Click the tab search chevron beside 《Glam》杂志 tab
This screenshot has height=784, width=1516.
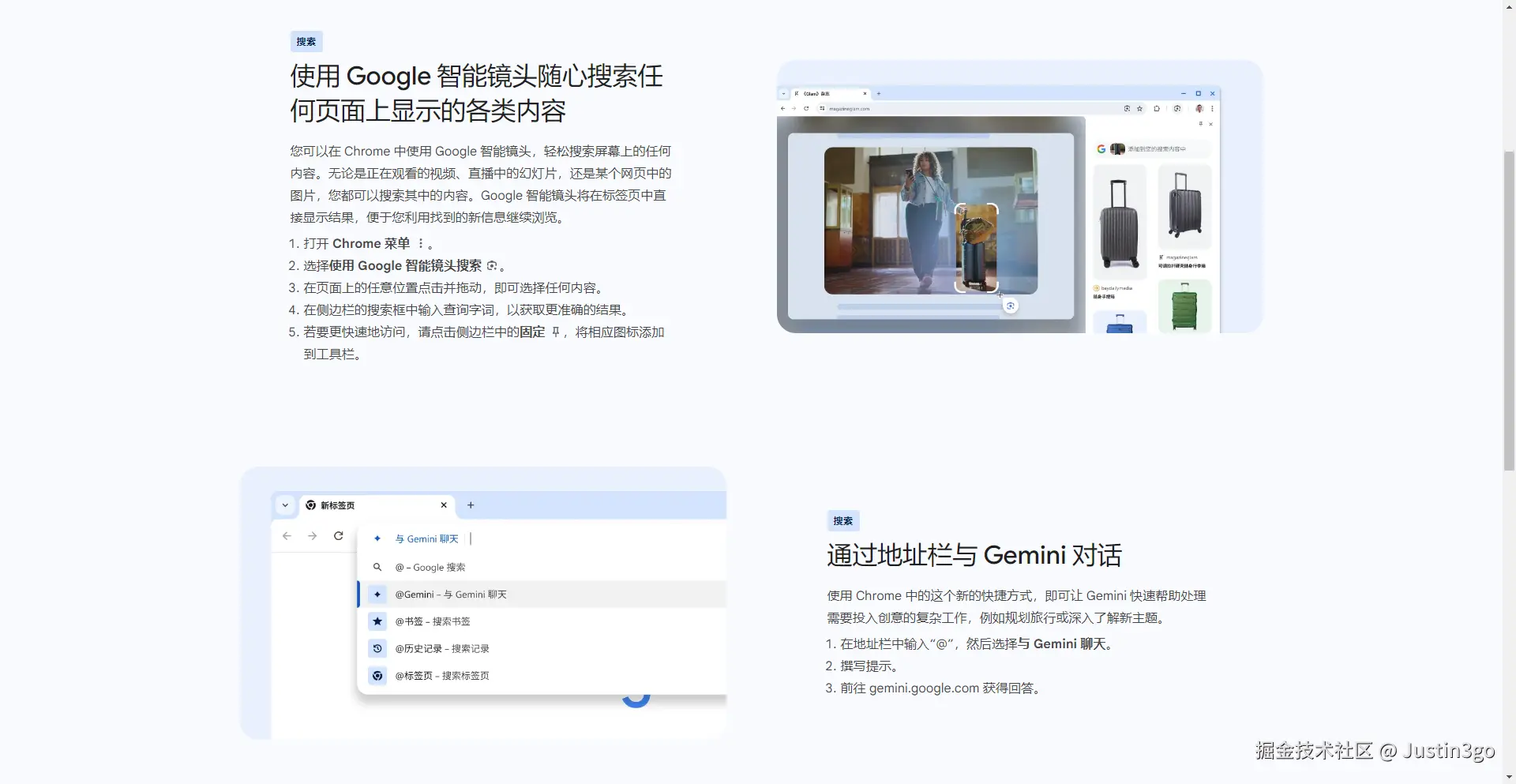[783, 93]
